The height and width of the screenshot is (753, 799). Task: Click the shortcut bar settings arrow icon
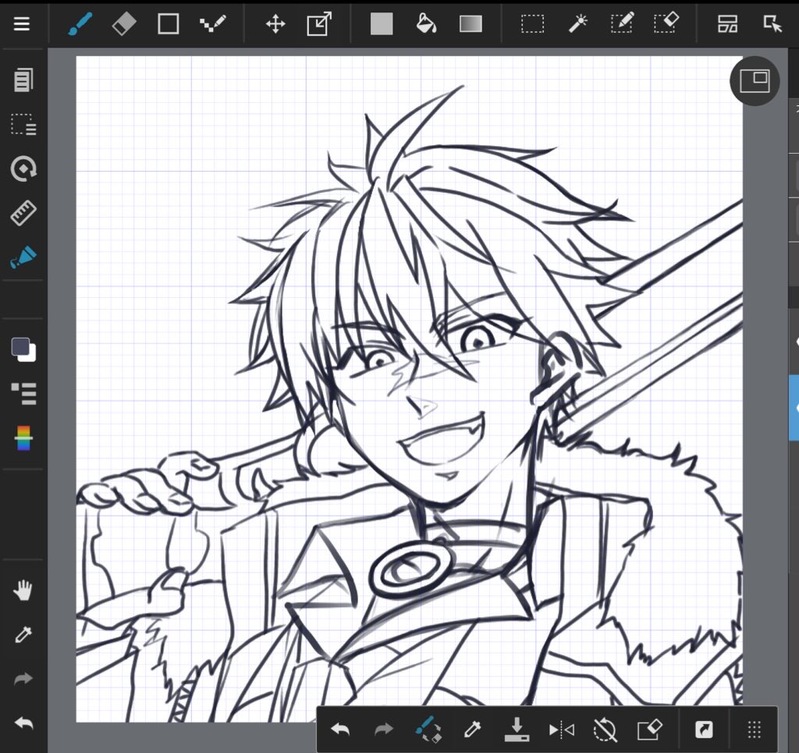(x=704, y=730)
